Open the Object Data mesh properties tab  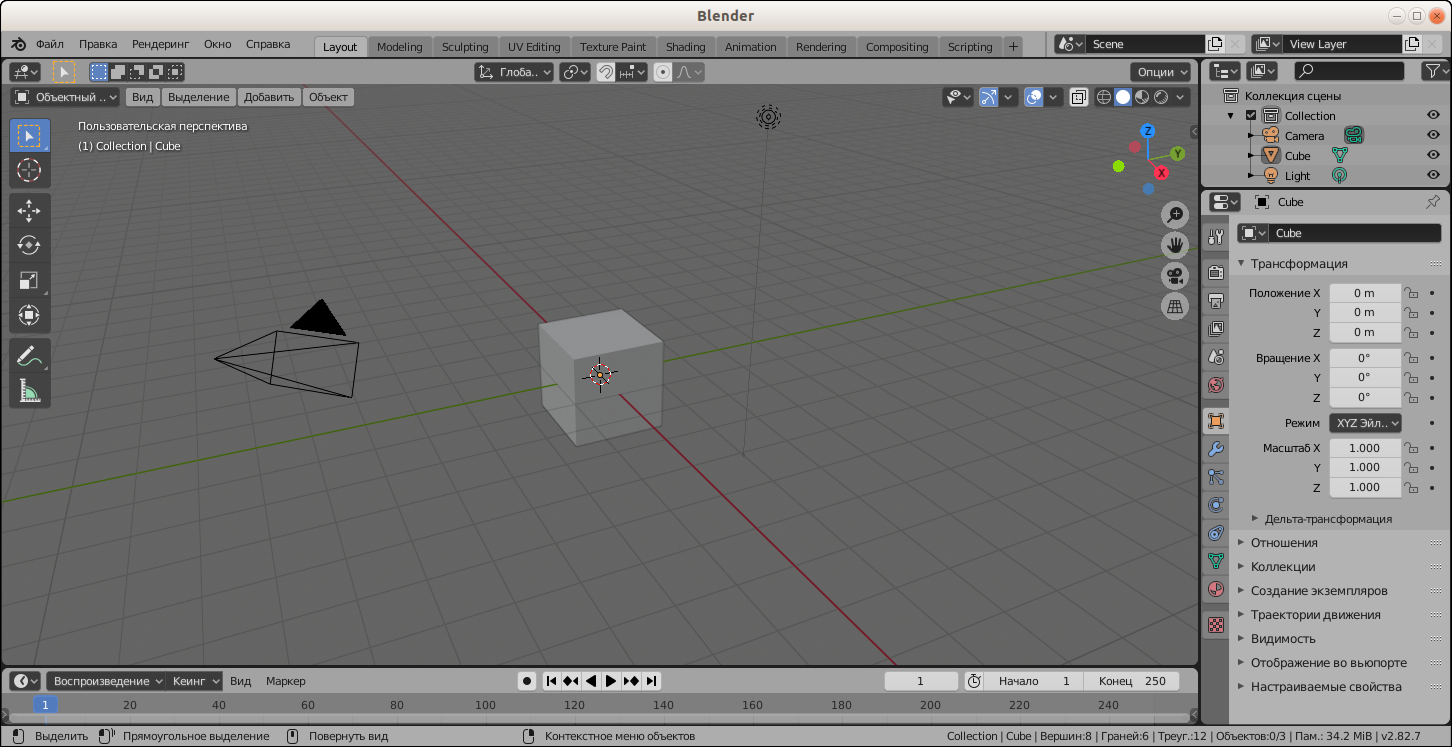1215,561
